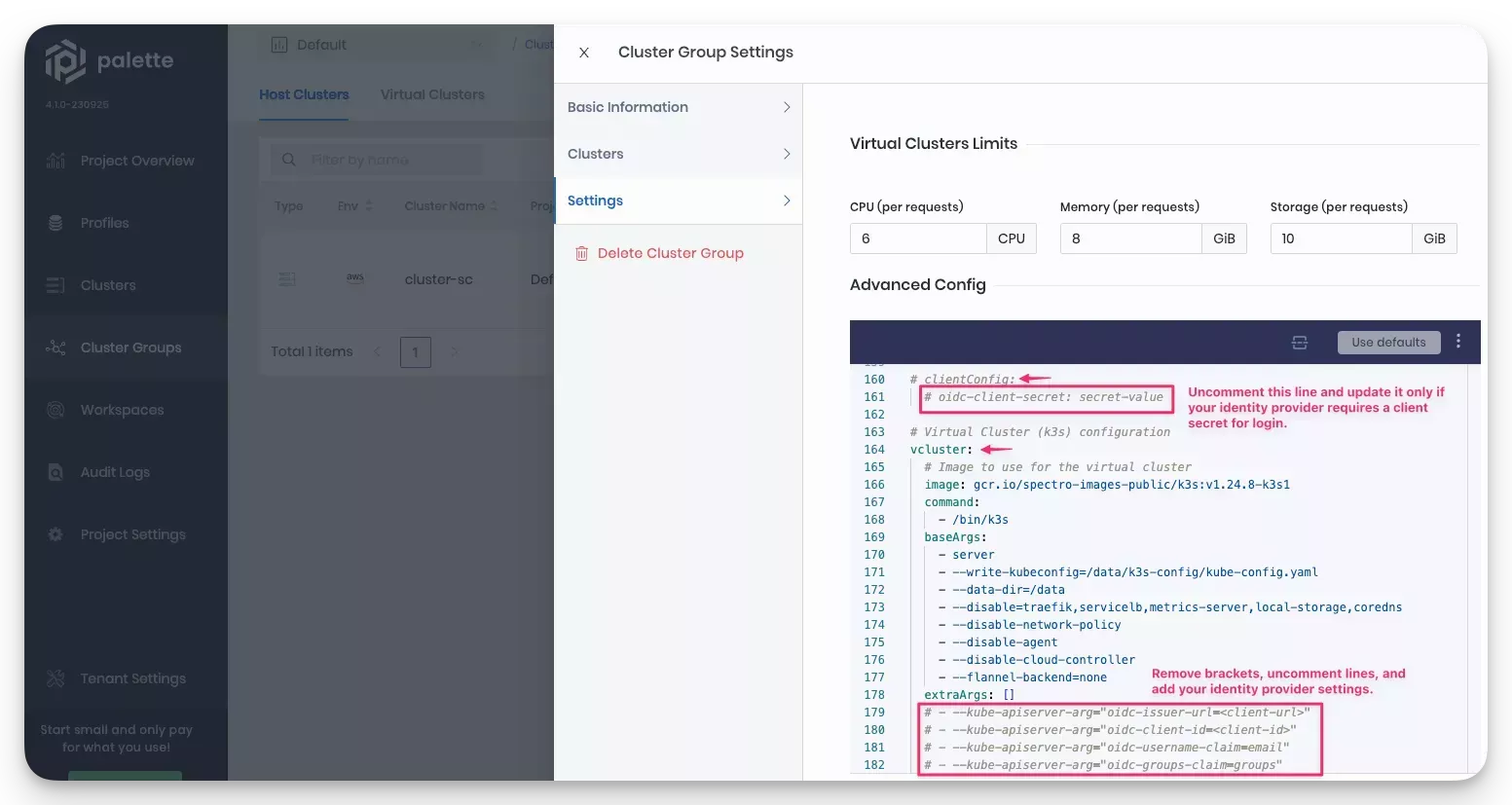Open Project Settings gear icon
The width and height of the screenshot is (1512, 805).
pyautogui.click(x=56, y=534)
